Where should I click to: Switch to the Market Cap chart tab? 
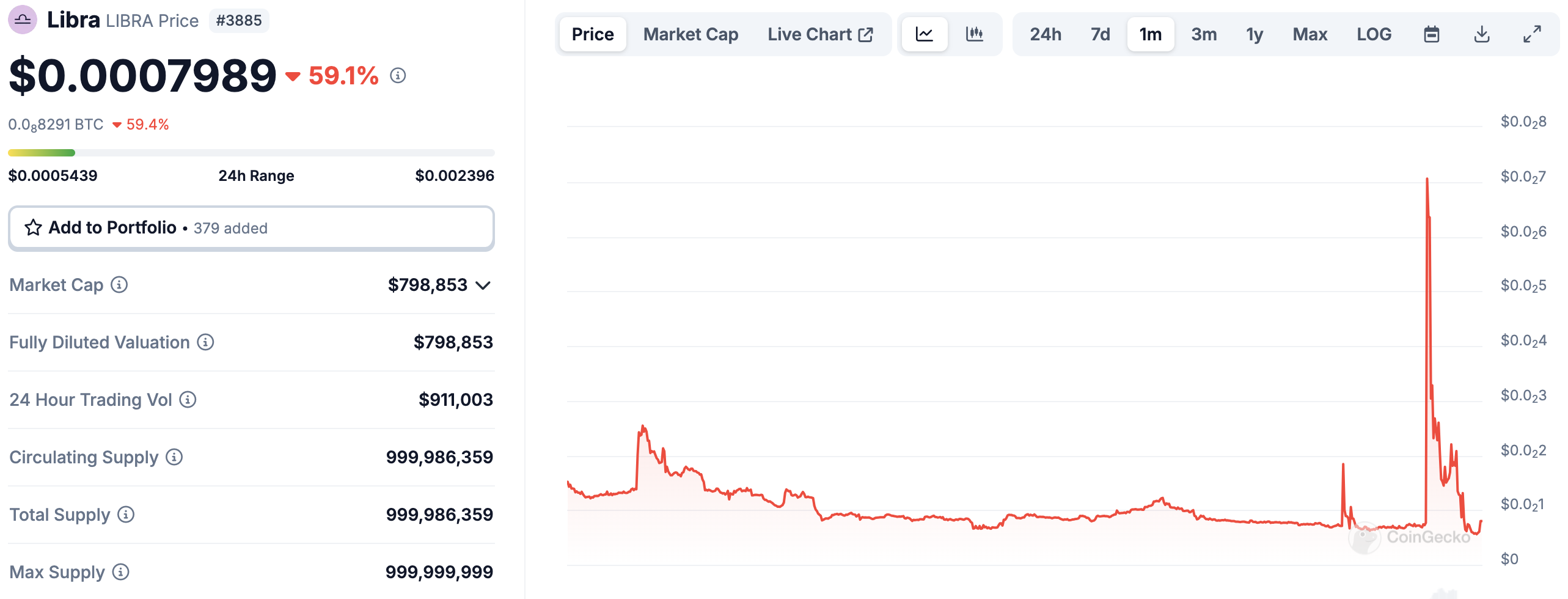coord(691,34)
